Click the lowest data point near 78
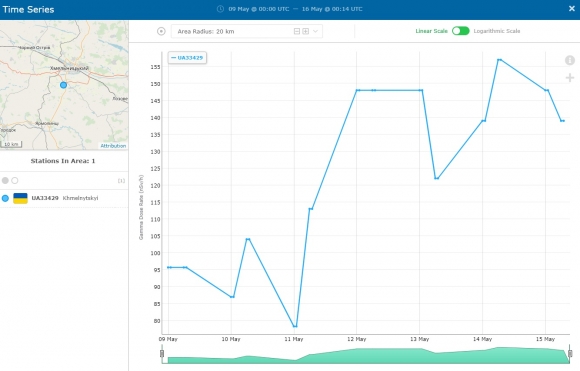 point(295,326)
